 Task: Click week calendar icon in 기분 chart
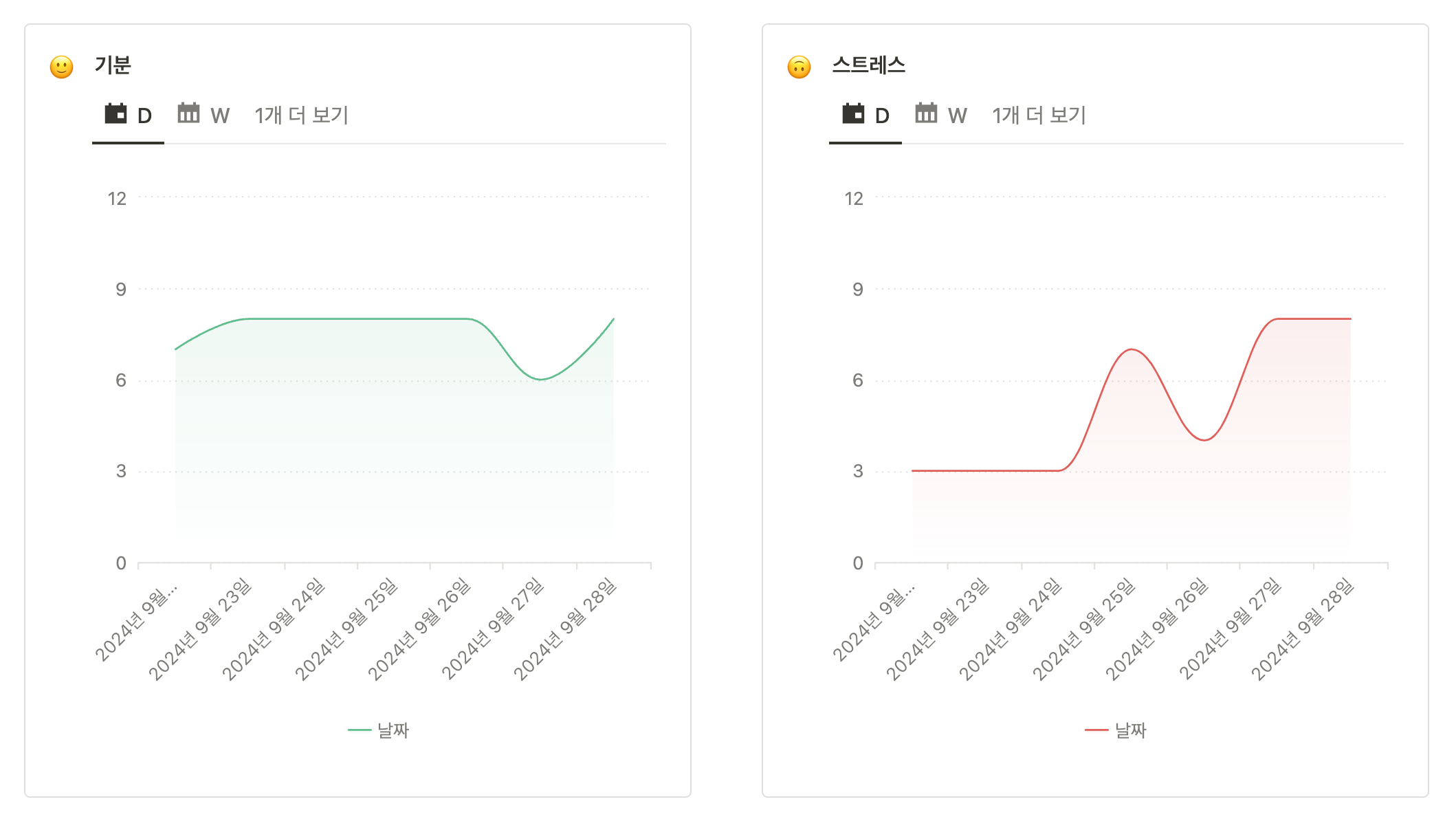point(188,113)
